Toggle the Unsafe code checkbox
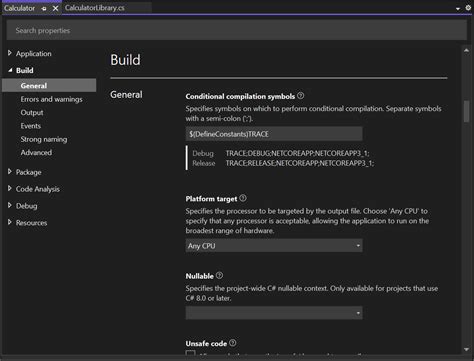Viewport: 474px width, 361px height. (190, 353)
